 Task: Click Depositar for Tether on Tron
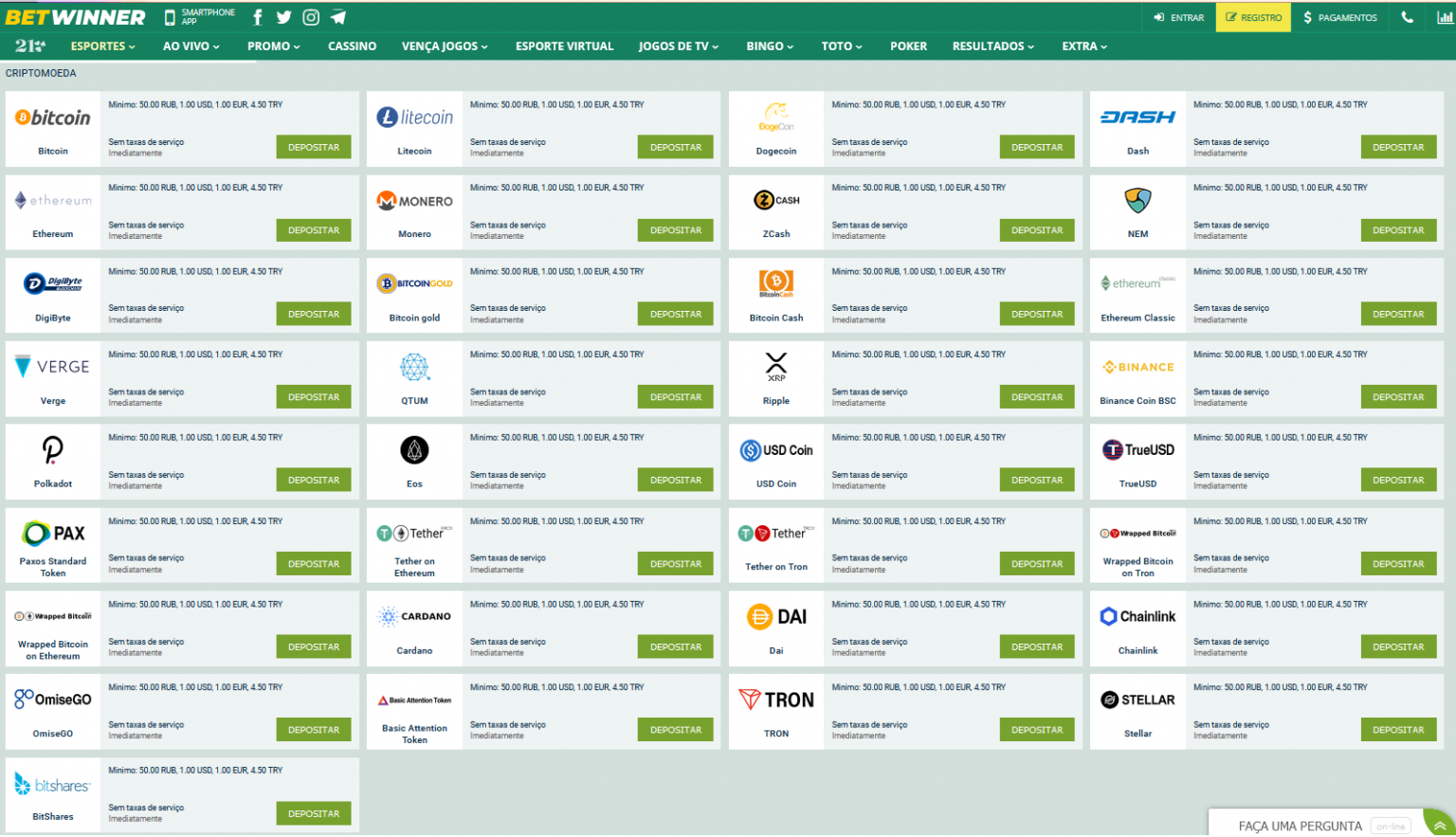[1037, 563]
